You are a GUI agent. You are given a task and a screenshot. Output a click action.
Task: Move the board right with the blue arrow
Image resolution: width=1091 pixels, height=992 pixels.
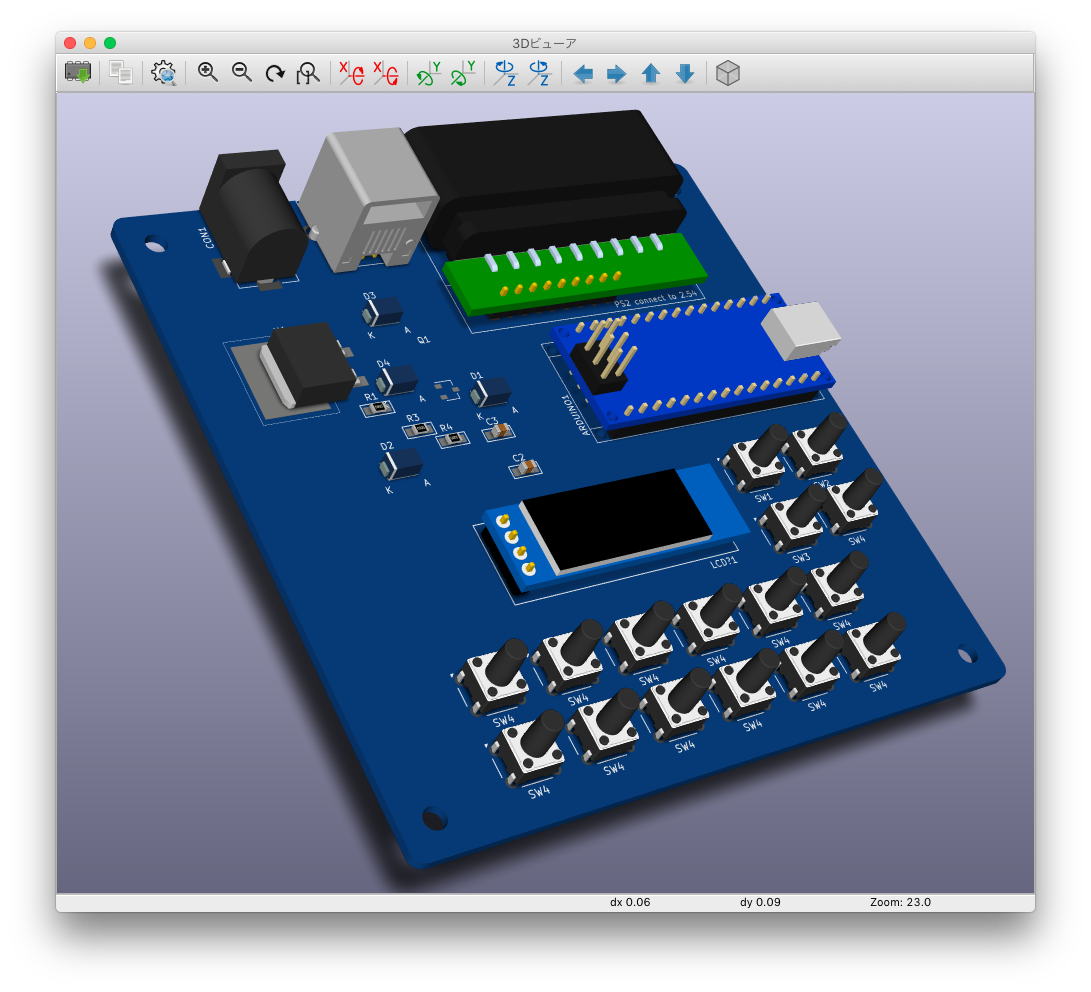[616, 73]
